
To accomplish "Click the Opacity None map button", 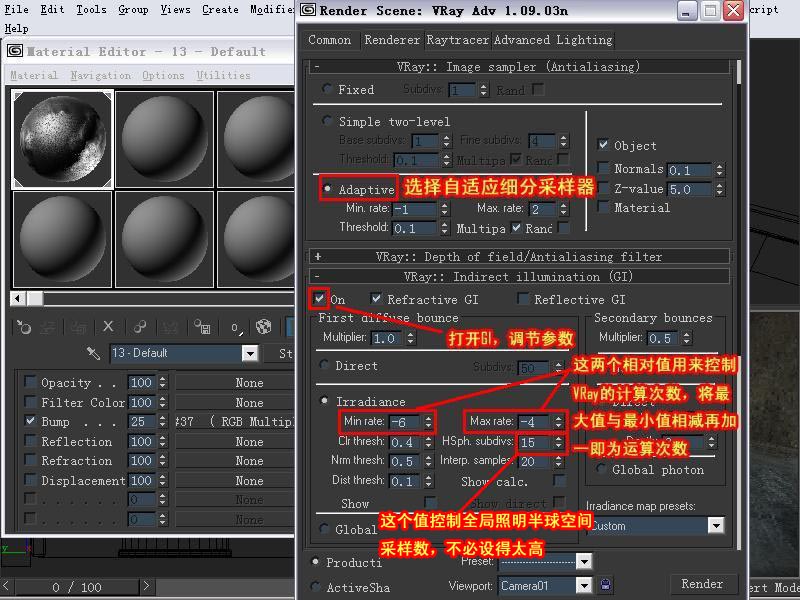I will pos(235,383).
